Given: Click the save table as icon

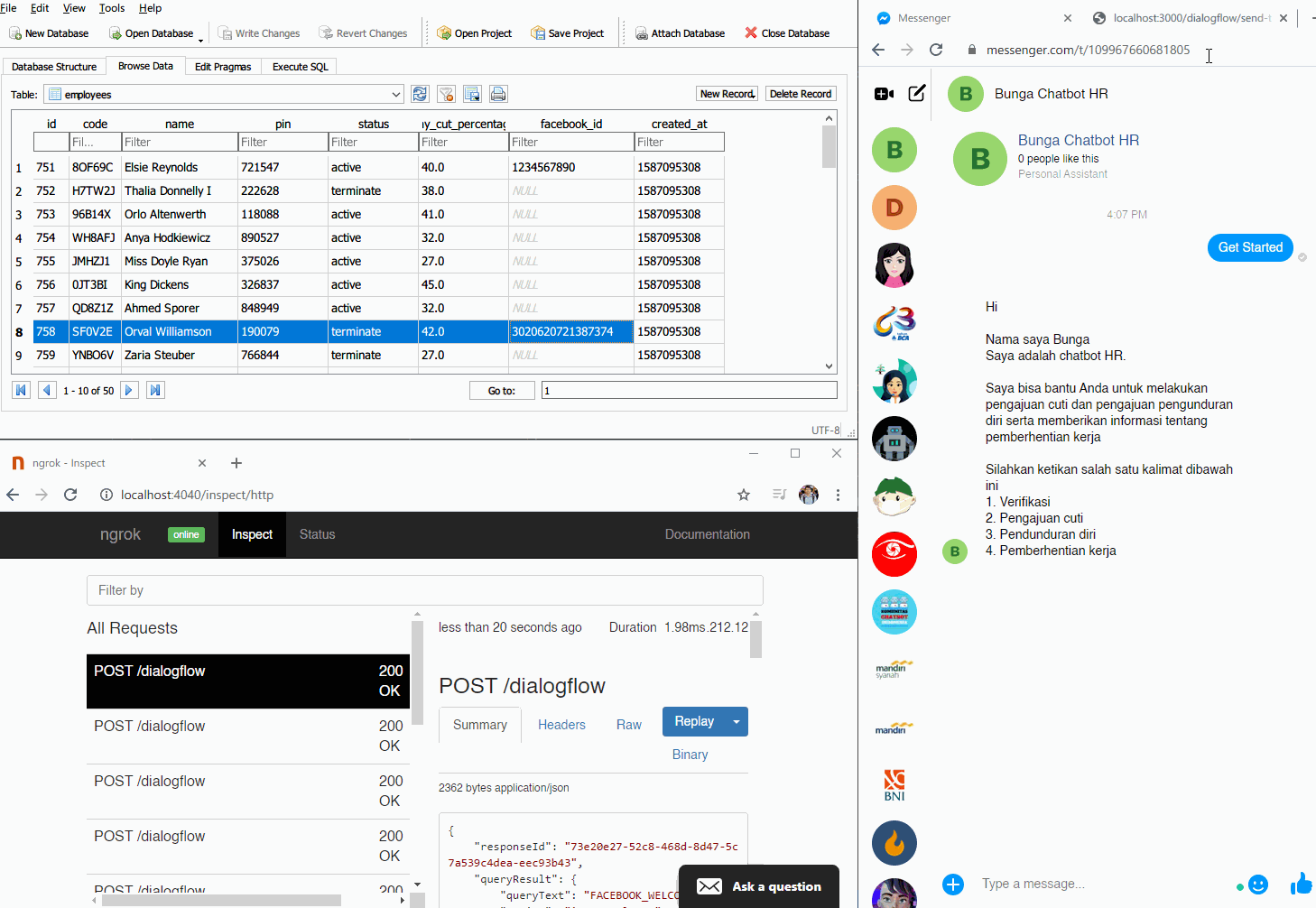Looking at the screenshot, I should click(472, 94).
